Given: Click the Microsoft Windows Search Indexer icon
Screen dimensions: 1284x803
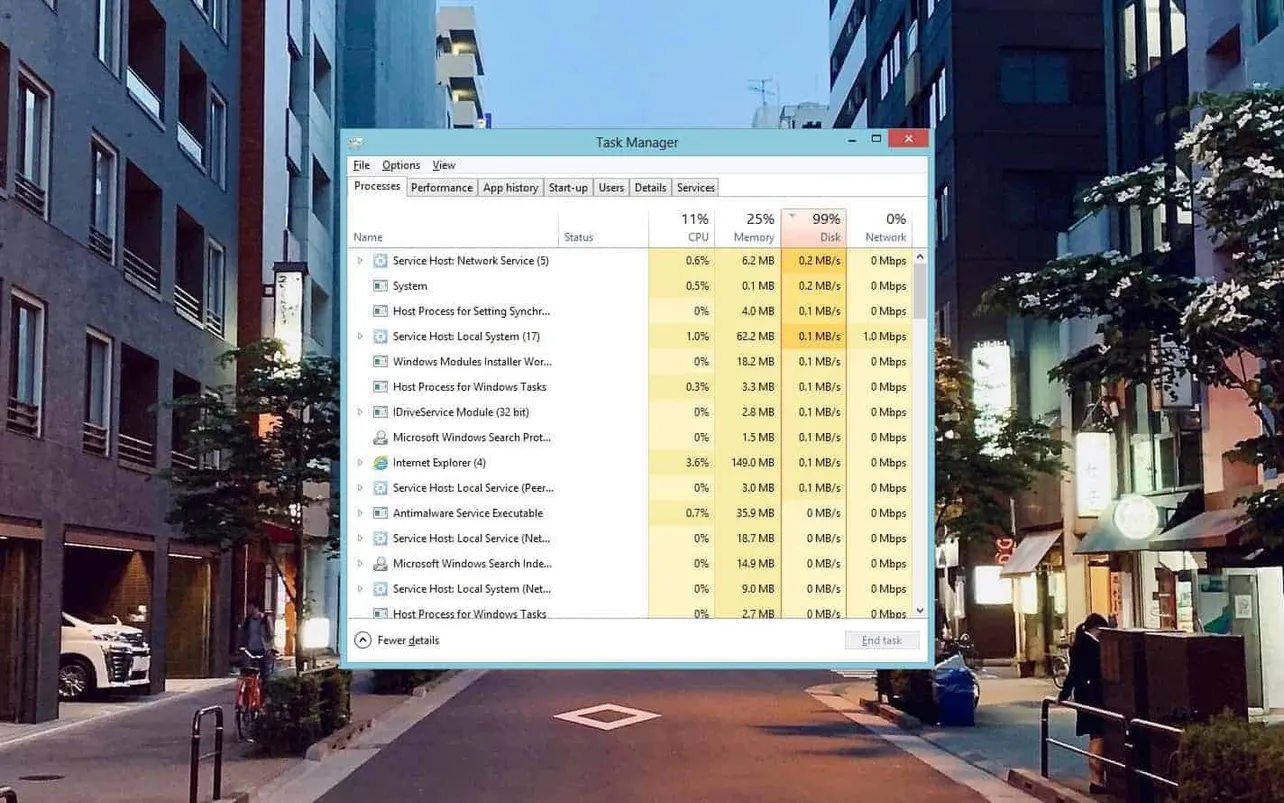Looking at the screenshot, I should pos(380,563).
